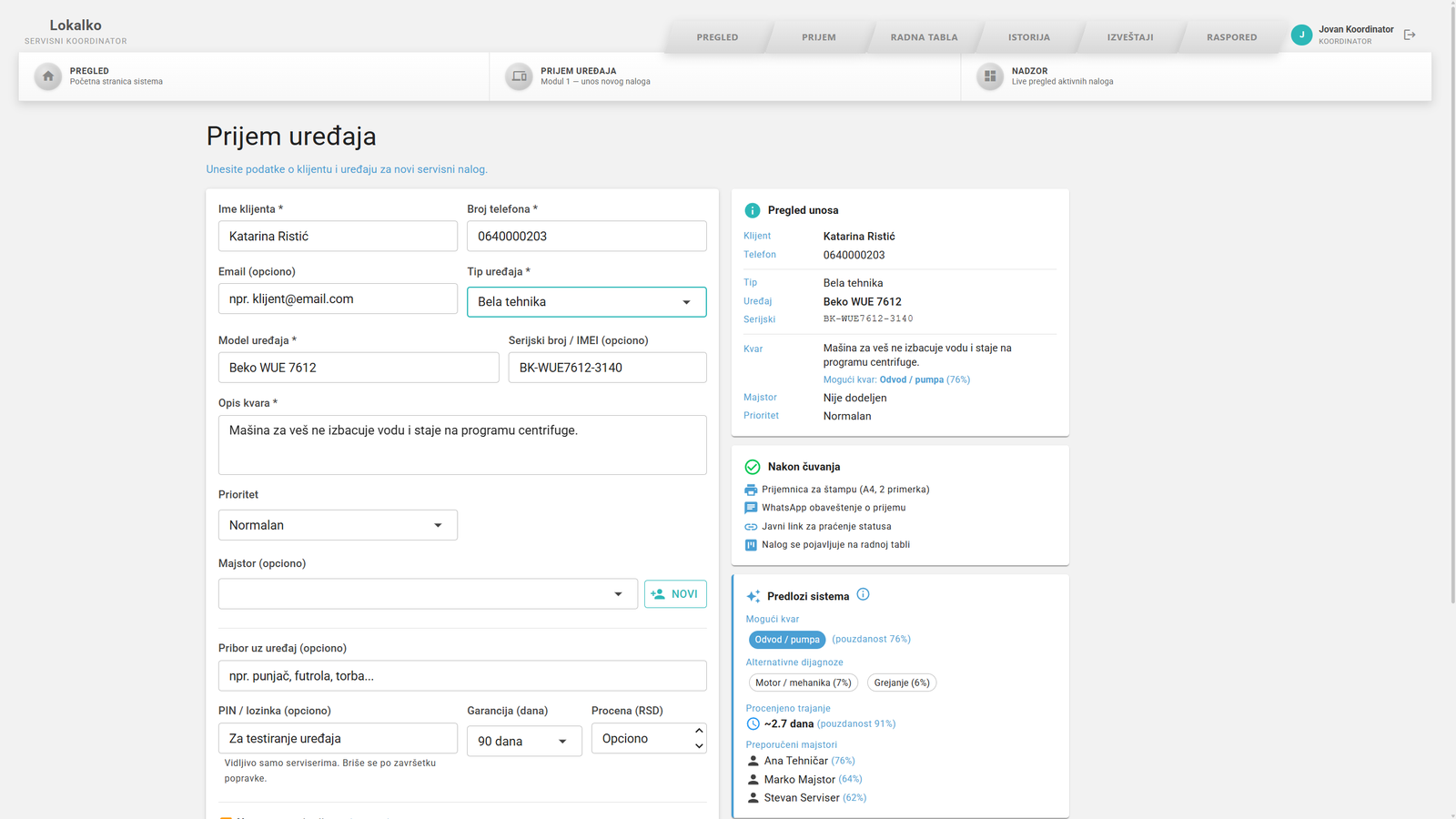Click the home icon in Pregled card
The width and height of the screenshot is (1456, 819).
point(48,76)
